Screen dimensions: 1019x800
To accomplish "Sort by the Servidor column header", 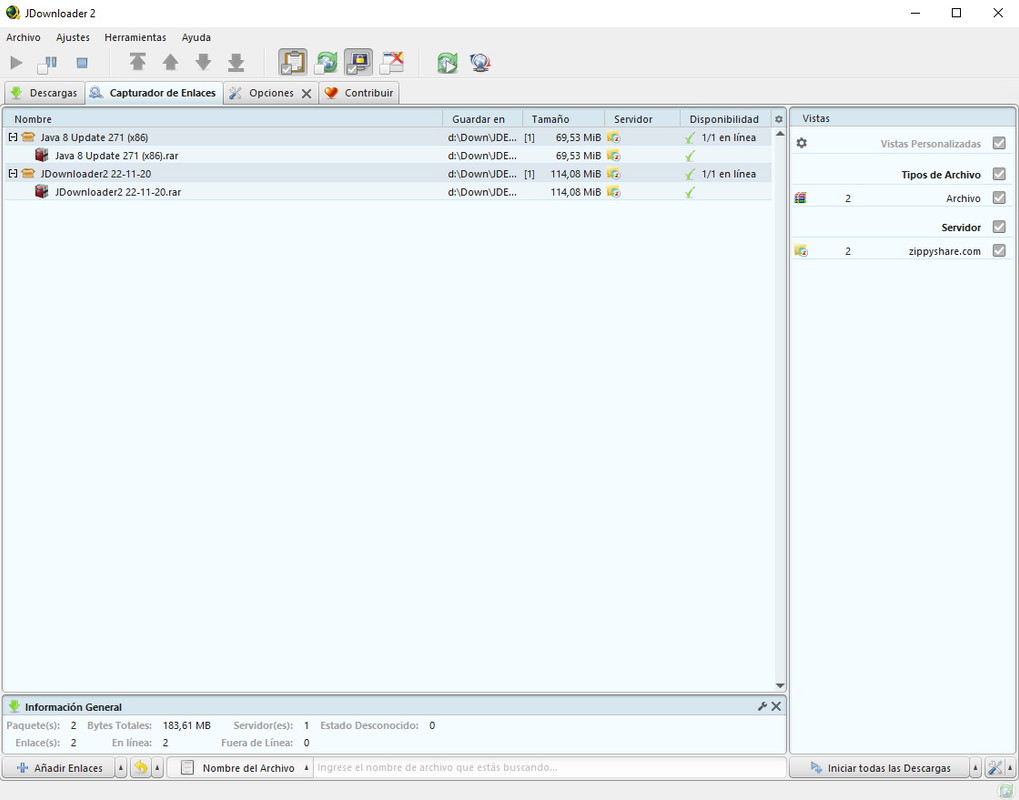I will (x=642, y=119).
